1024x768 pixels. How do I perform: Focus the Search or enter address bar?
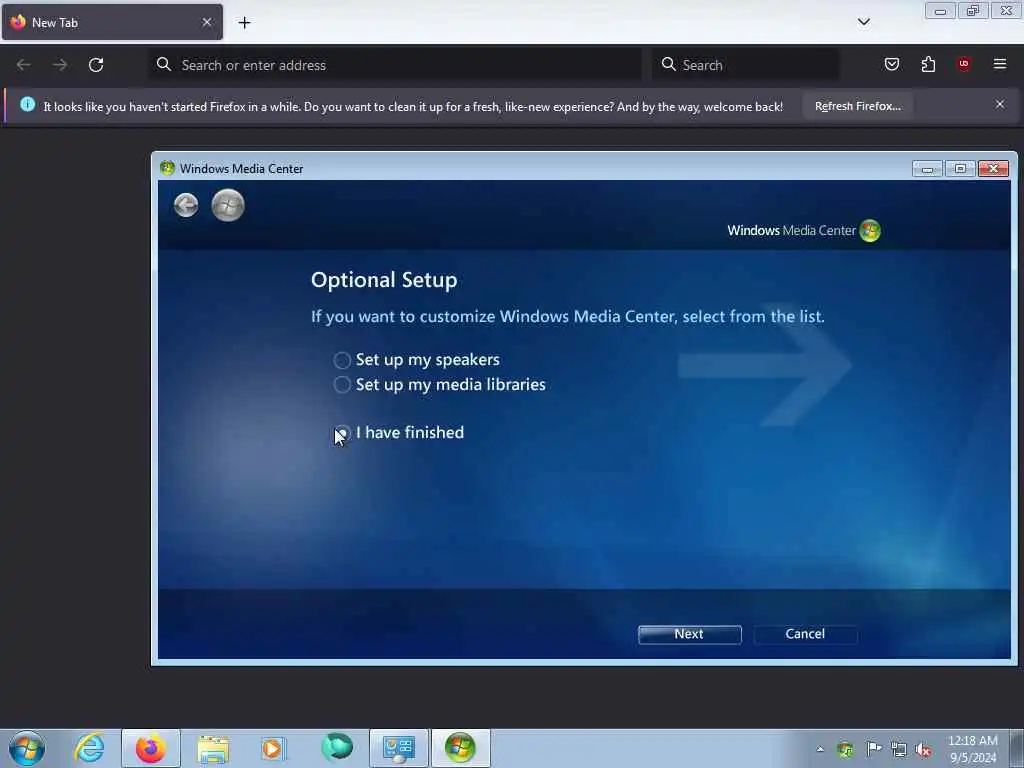pos(396,65)
